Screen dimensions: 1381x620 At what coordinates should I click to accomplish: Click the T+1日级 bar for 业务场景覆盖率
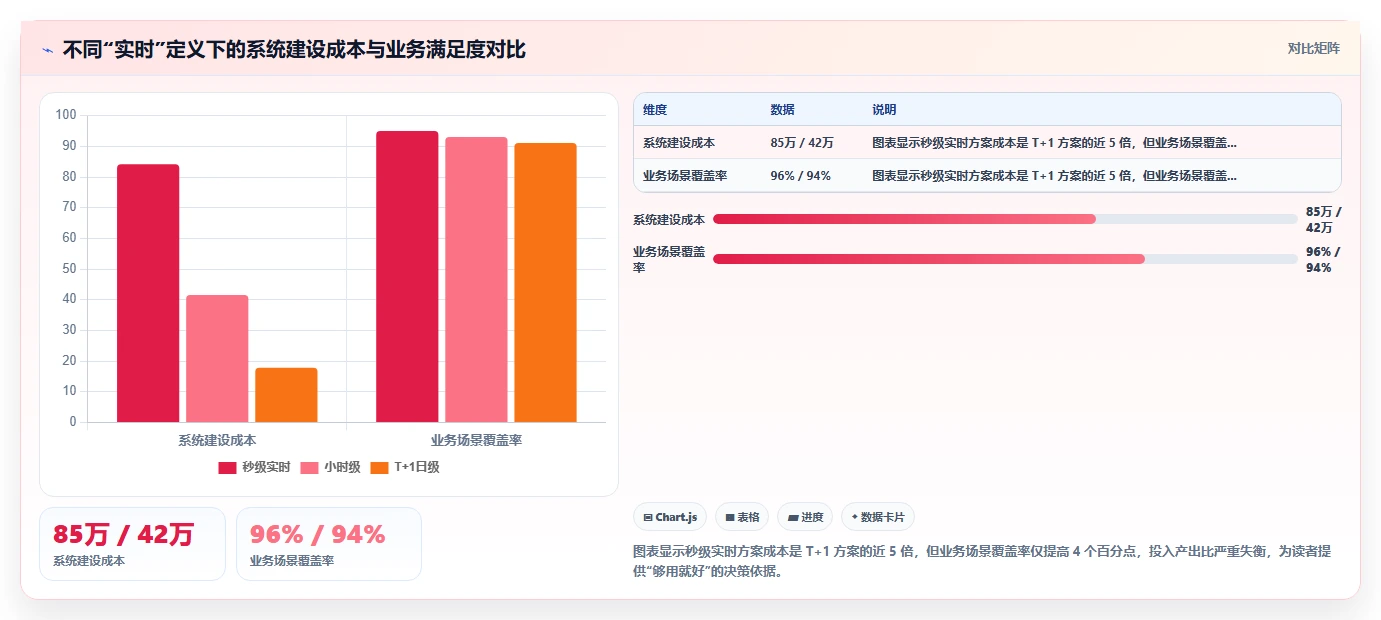tap(545, 282)
